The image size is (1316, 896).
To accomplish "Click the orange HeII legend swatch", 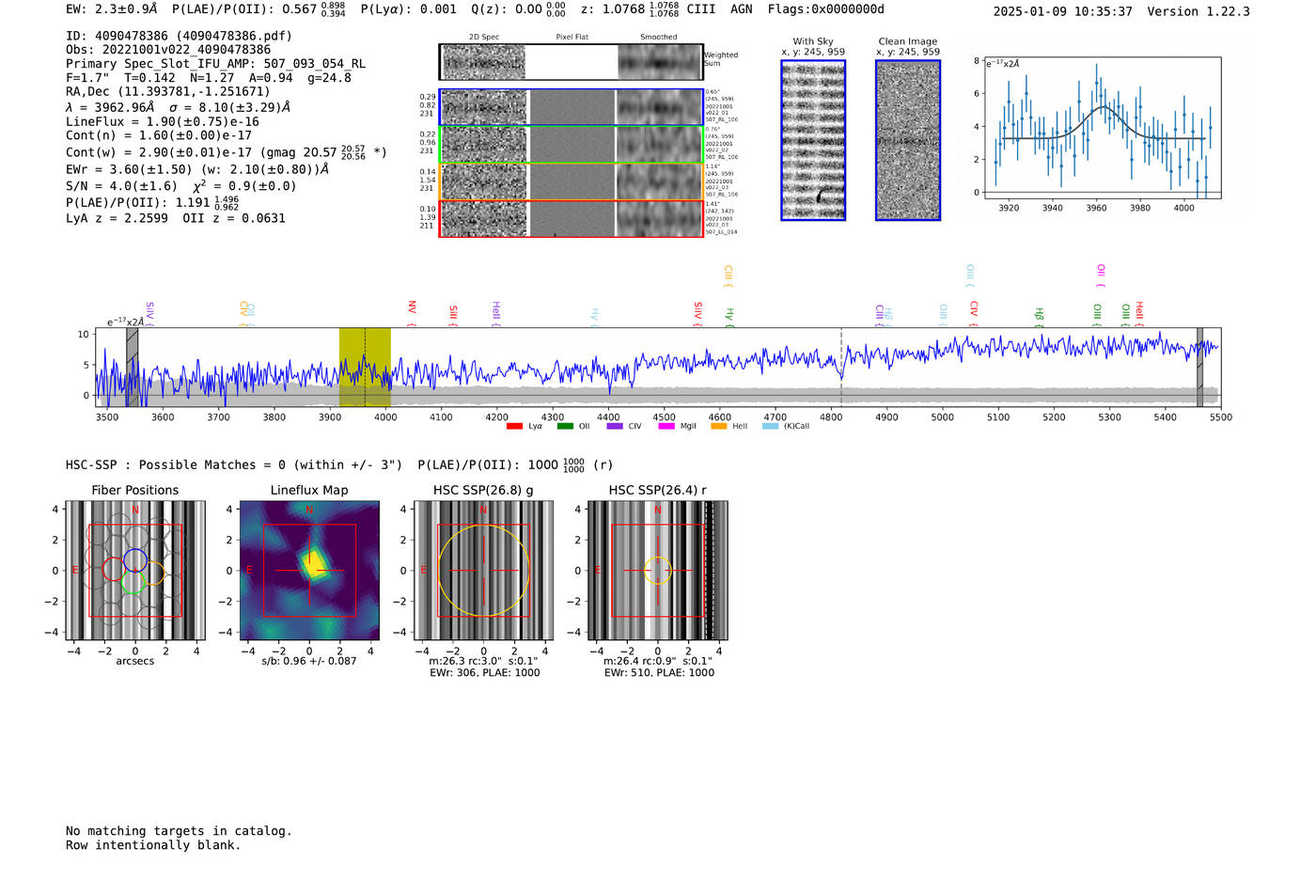I will (x=718, y=427).
